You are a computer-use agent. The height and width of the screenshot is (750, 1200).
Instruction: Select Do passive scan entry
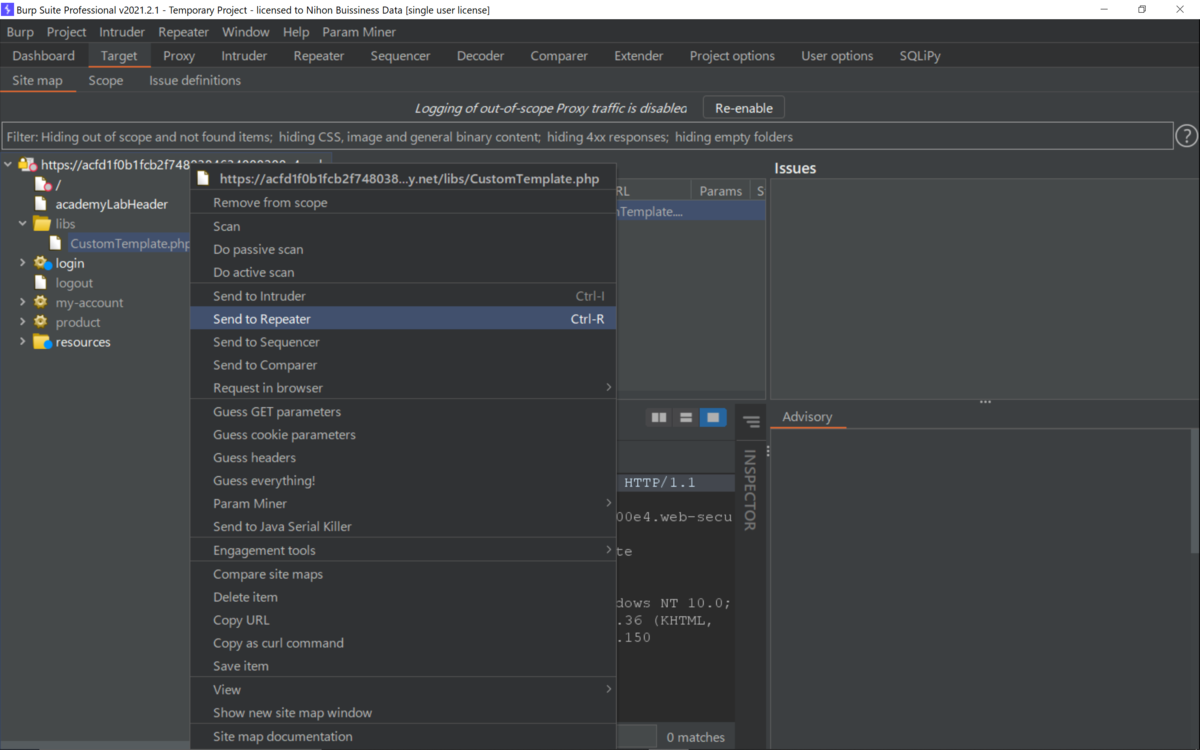[403, 249]
